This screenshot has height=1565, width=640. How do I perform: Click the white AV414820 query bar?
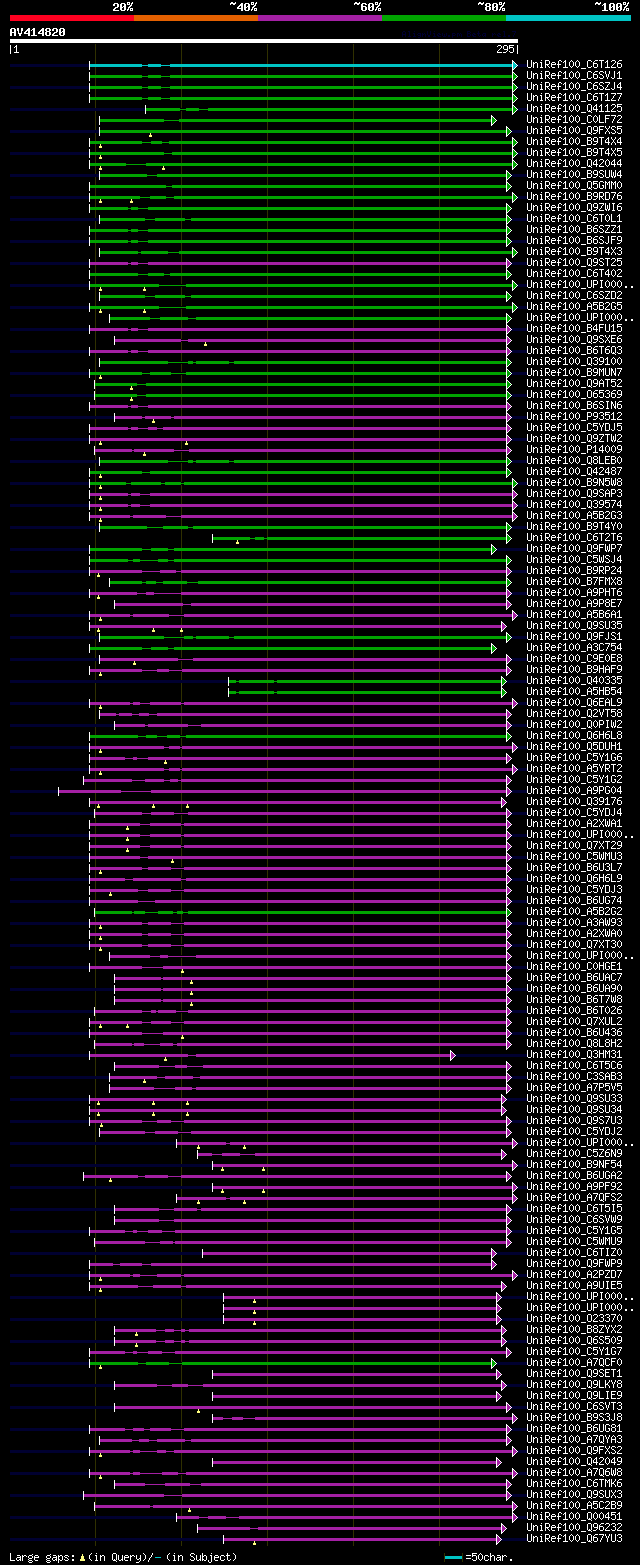[x=264, y=41]
